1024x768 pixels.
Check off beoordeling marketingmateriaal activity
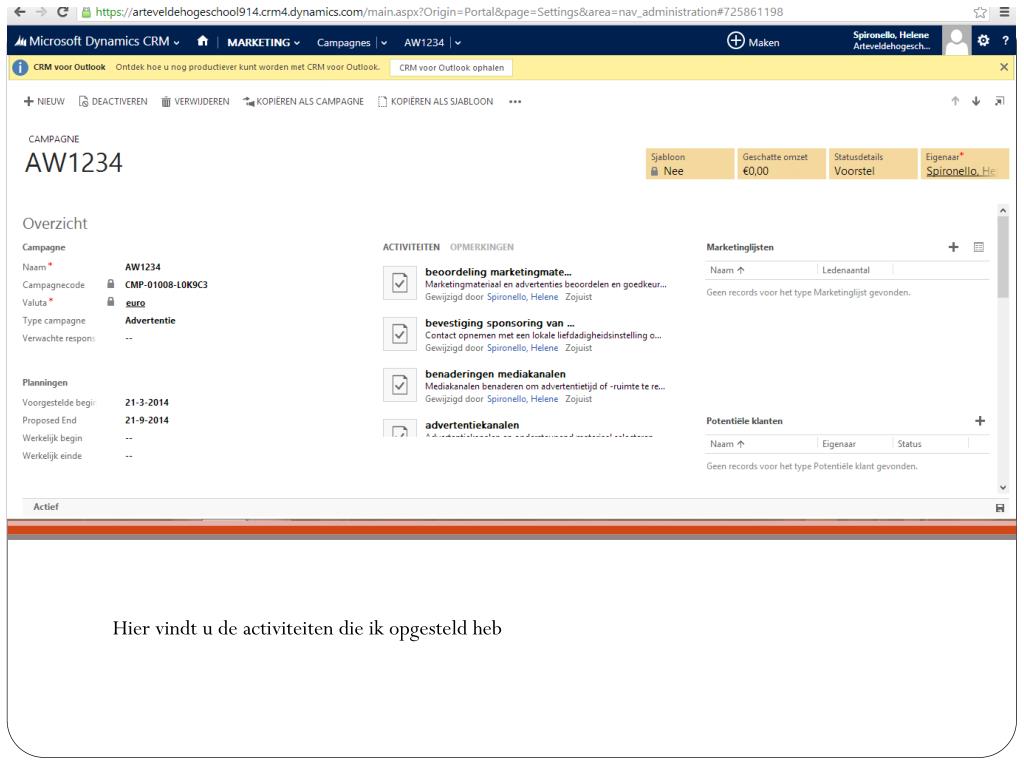[x=397, y=282]
